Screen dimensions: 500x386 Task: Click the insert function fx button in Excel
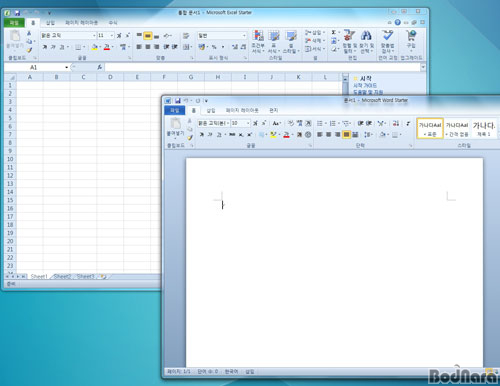click(x=99, y=67)
